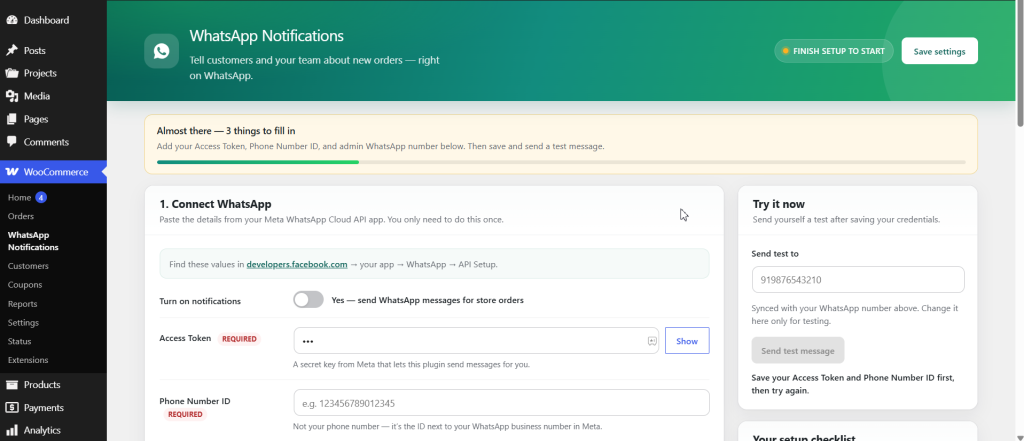The image size is (1024, 441).
Task: Show the Access Token value
Action: tap(687, 340)
